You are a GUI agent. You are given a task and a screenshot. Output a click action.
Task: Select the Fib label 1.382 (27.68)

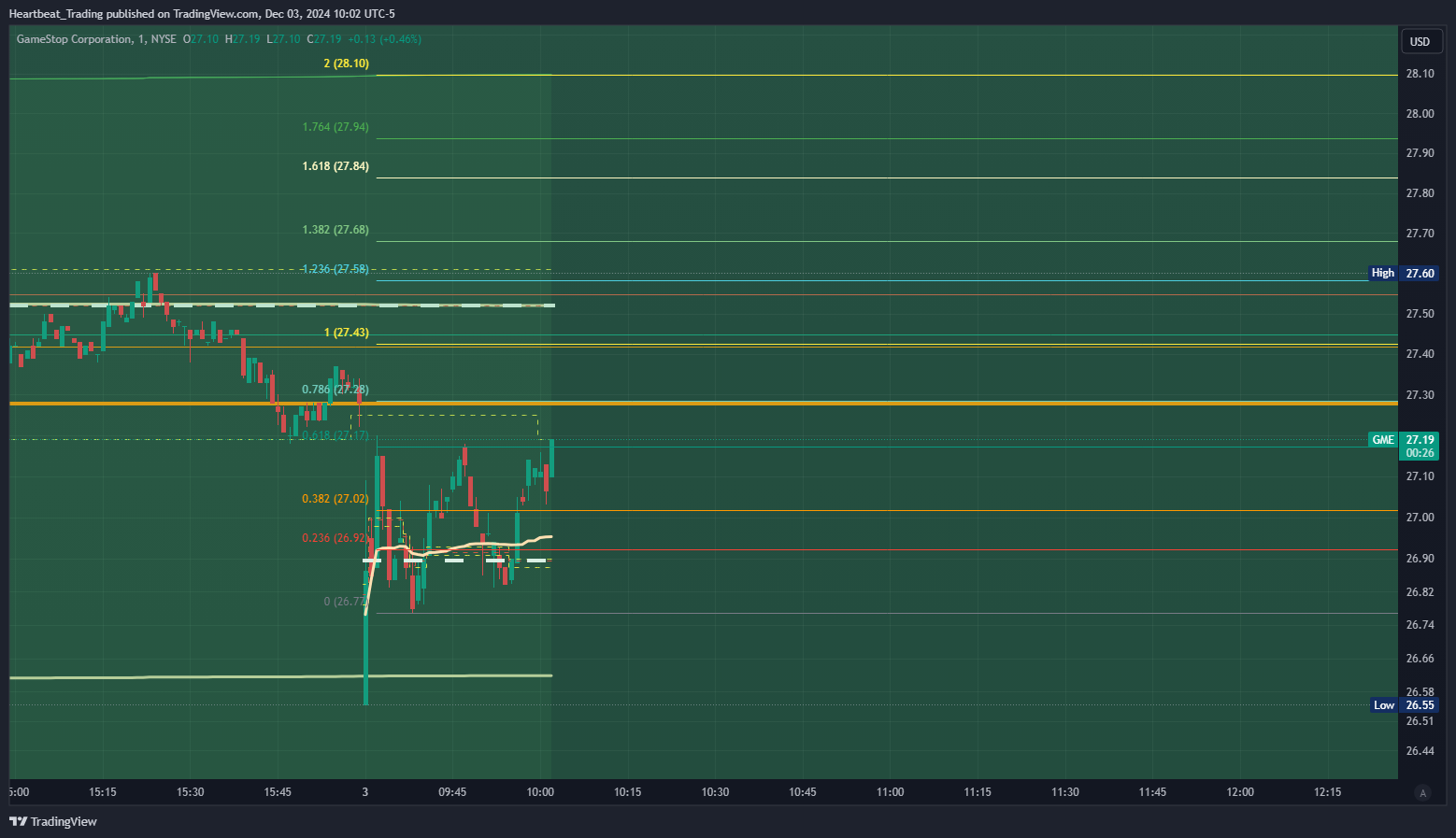(335, 230)
